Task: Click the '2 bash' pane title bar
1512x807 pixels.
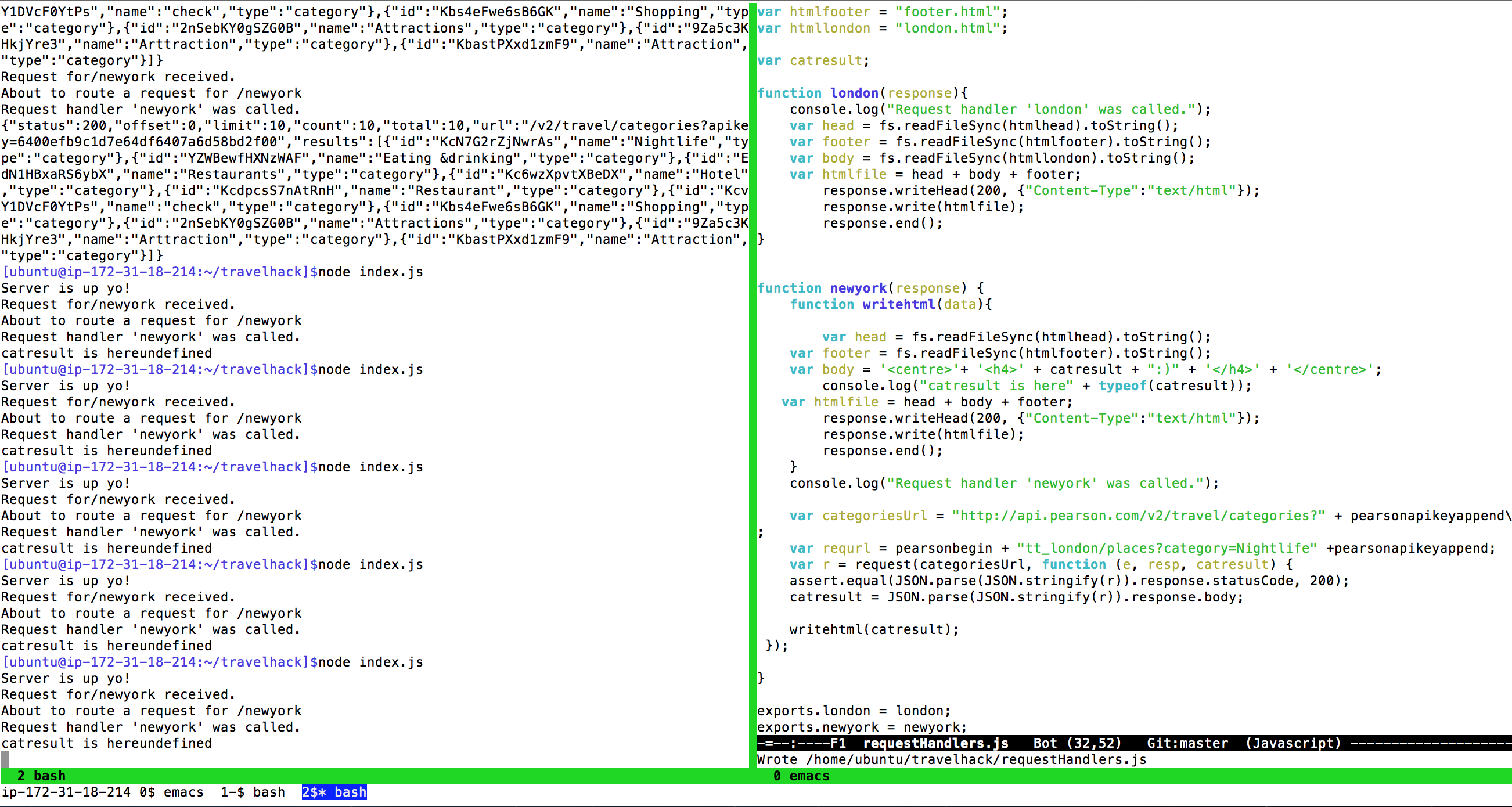Action: pos(41,776)
